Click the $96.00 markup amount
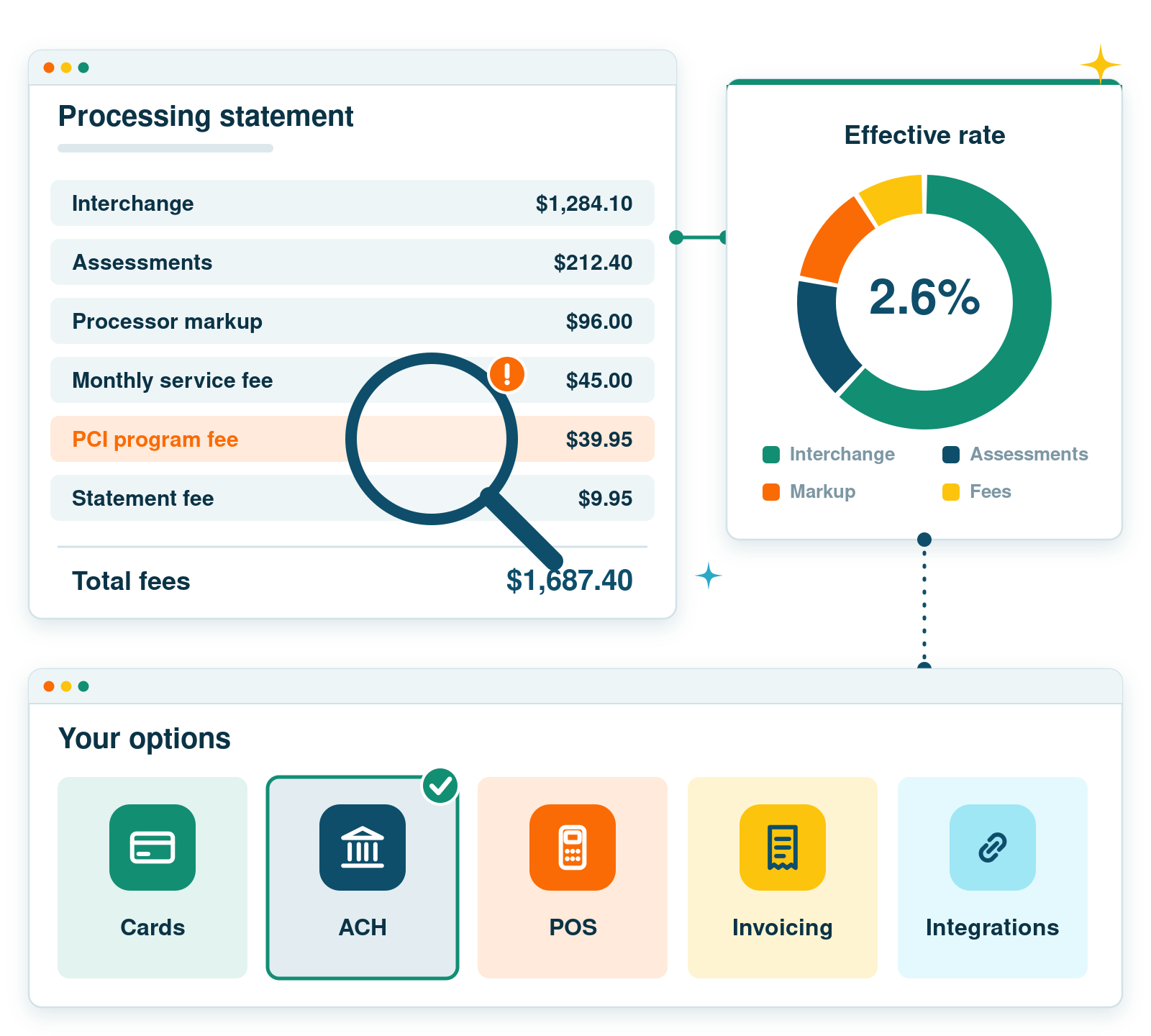Image resolution: width=1151 pixels, height=1036 pixels. tap(599, 322)
